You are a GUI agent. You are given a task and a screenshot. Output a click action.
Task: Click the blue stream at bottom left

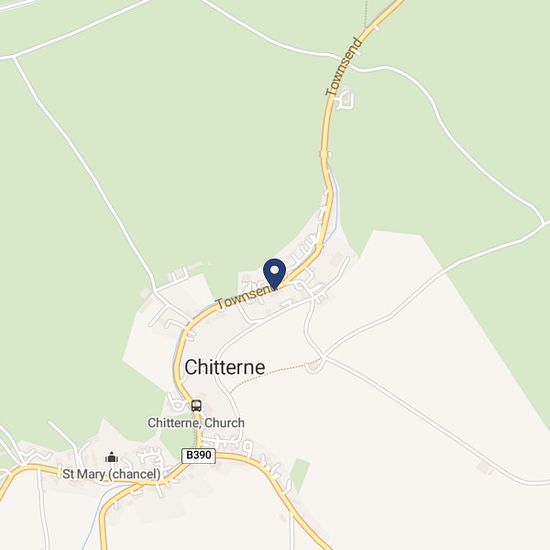pyautogui.click(x=93, y=519)
